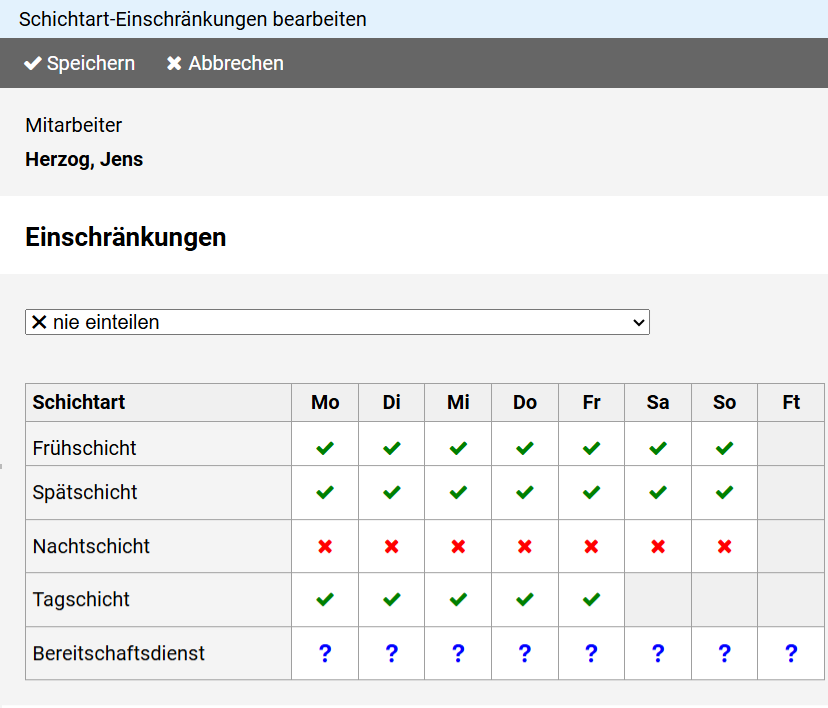Viewport: 828px width, 708px height.
Task: Click Tagschicht green check on Di
Action: [x=391, y=599]
